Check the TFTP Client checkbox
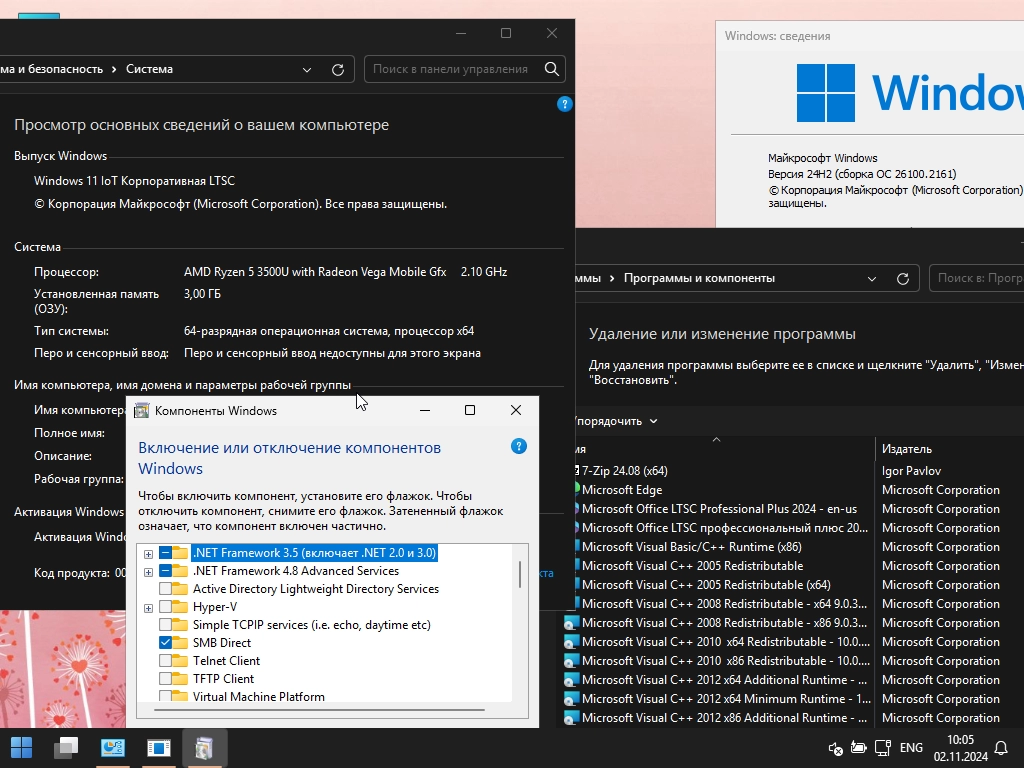 [x=166, y=679]
